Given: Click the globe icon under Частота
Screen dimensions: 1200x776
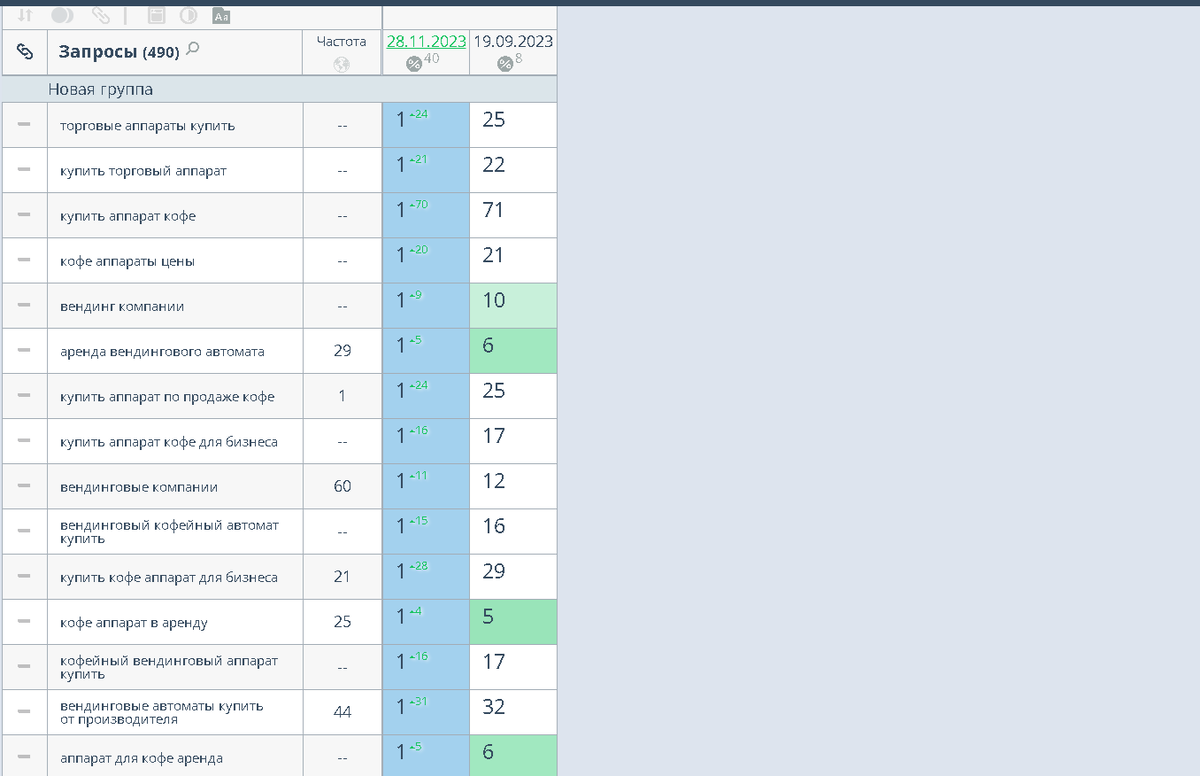Looking at the screenshot, I should (342, 64).
